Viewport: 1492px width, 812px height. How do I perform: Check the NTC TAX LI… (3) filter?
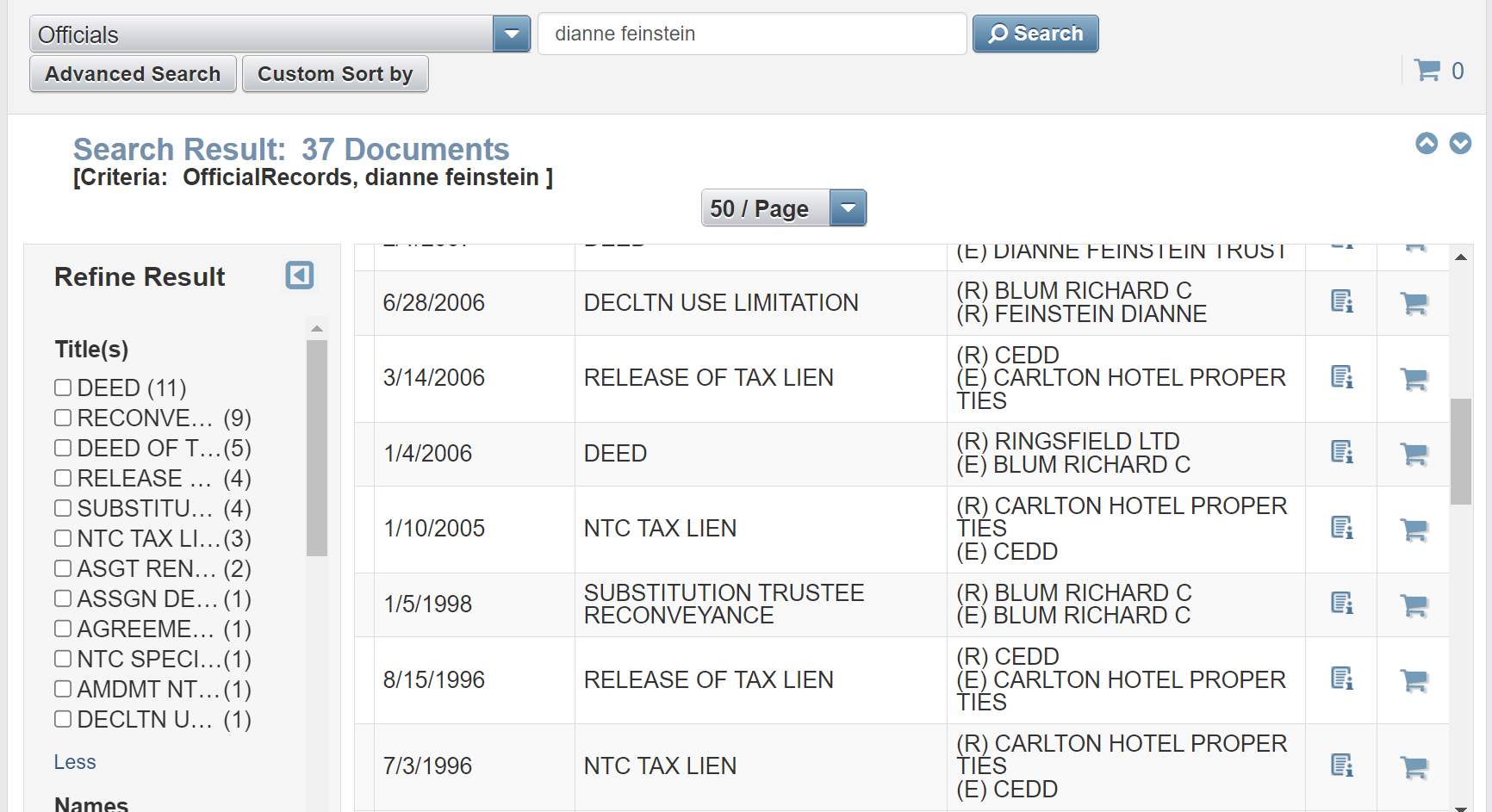(x=63, y=538)
